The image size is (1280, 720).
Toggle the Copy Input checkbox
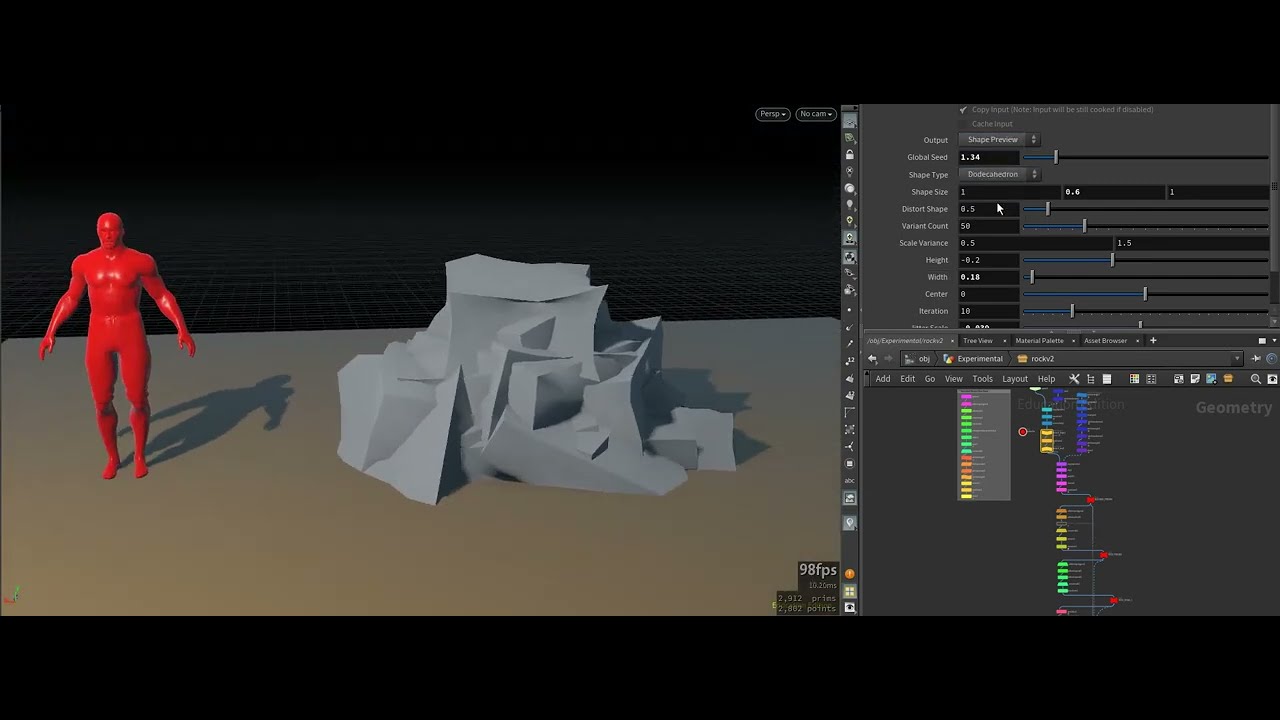[963, 109]
